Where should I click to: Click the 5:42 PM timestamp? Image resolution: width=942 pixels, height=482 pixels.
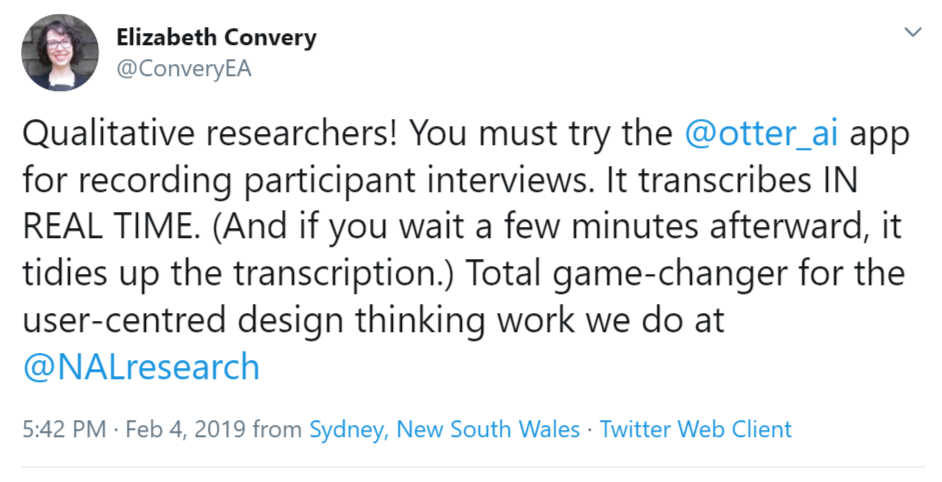(64, 429)
